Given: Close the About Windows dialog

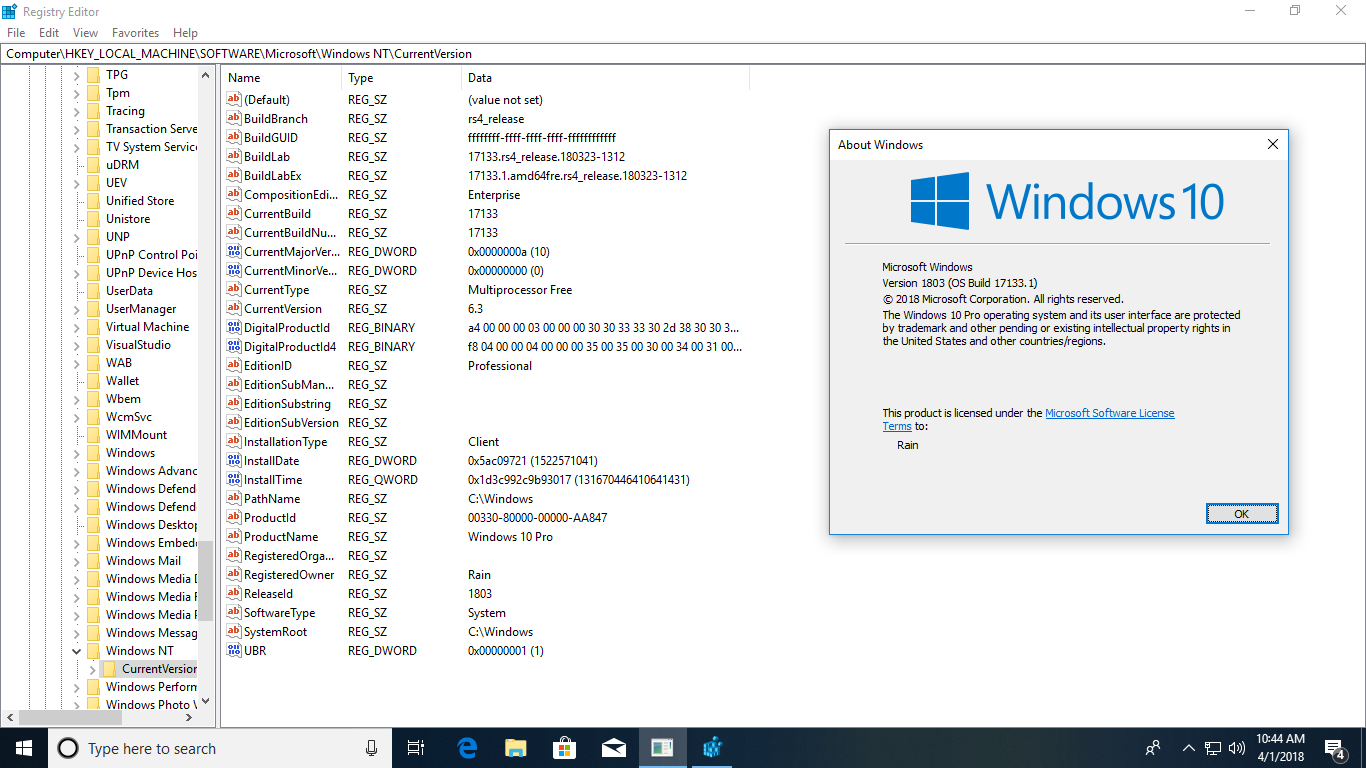Looking at the screenshot, I should (x=1273, y=145).
